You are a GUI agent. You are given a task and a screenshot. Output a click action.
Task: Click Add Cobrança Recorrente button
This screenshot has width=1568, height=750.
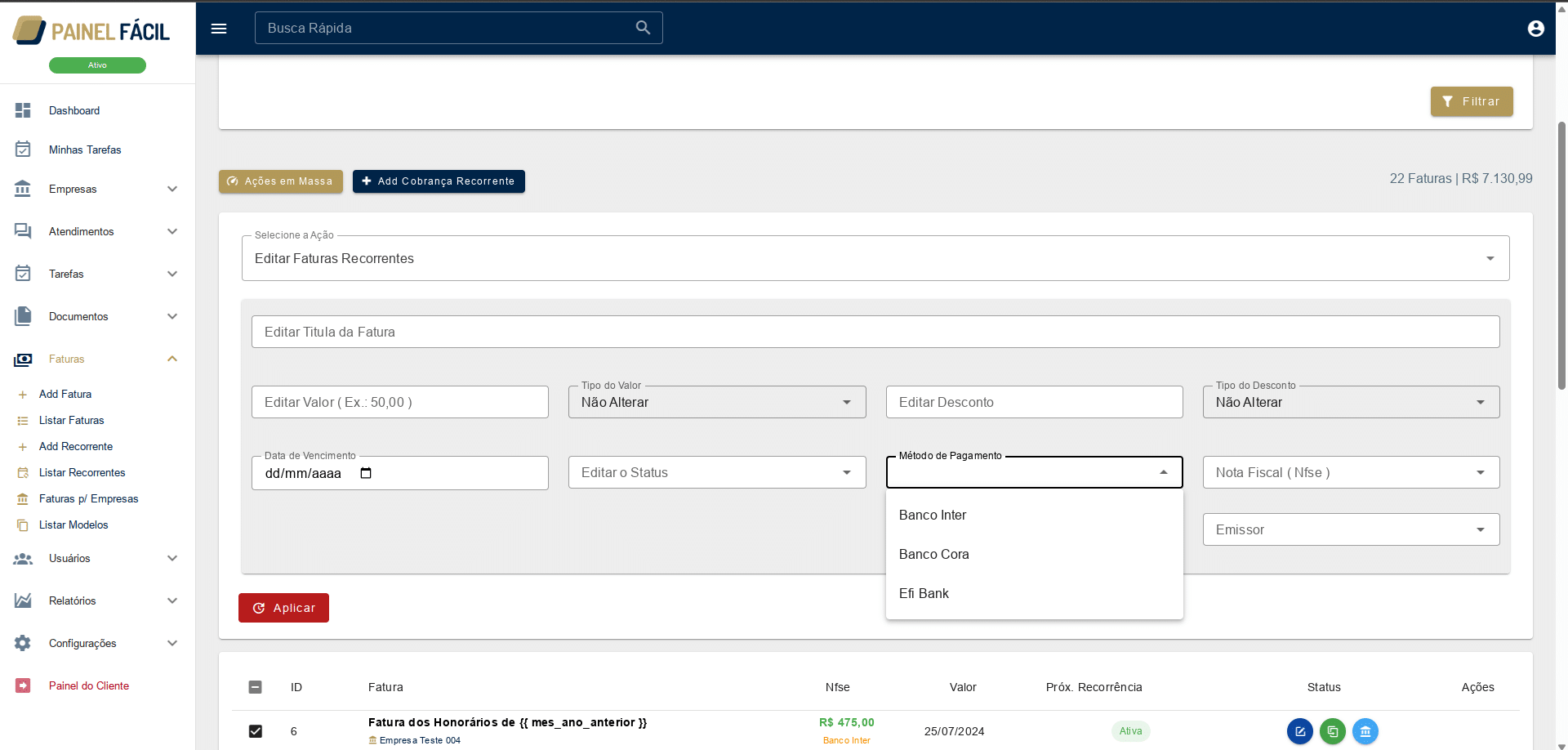click(x=439, y=181)
